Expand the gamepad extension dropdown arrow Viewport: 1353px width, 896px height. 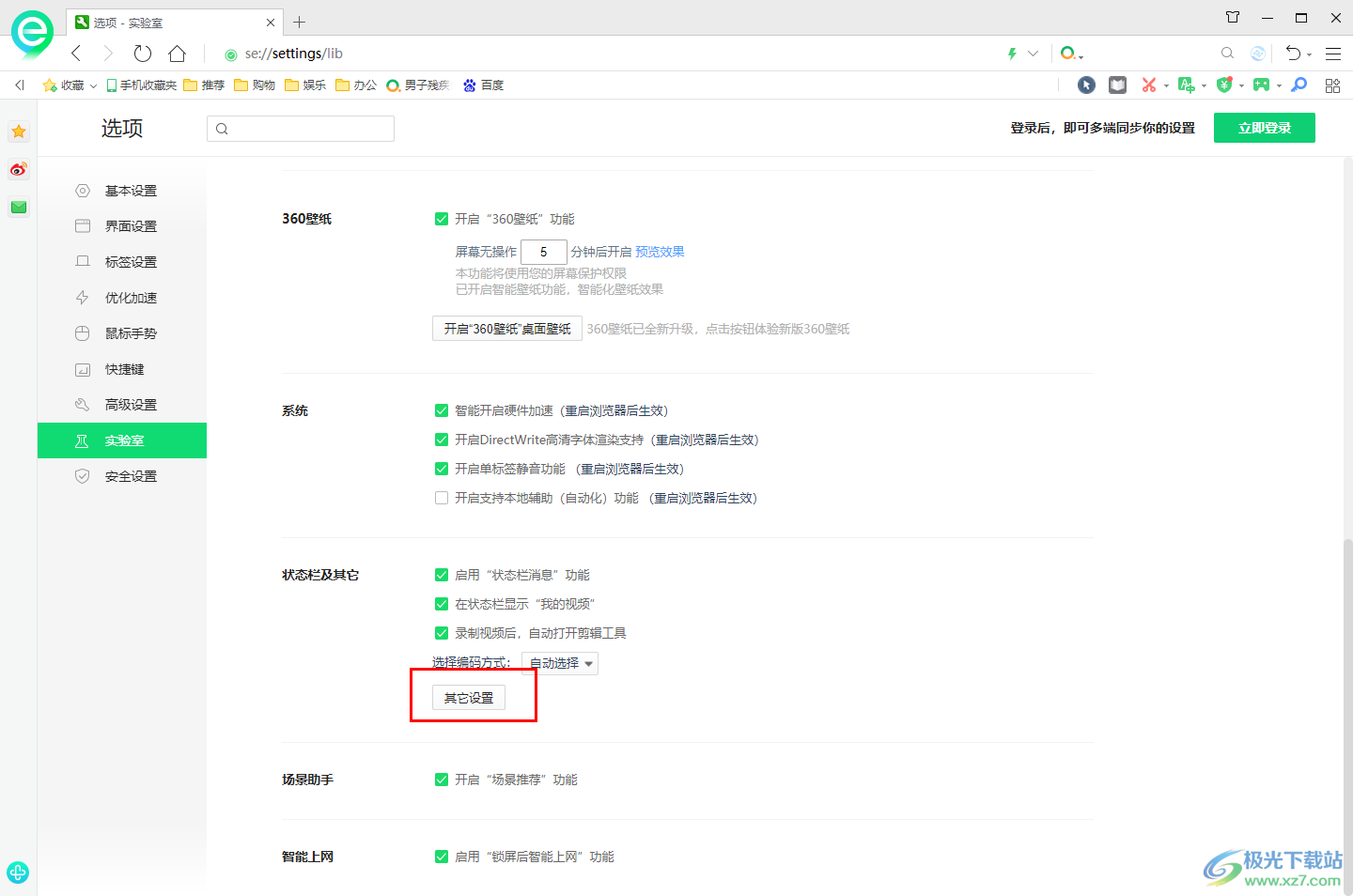[1279, 86]
